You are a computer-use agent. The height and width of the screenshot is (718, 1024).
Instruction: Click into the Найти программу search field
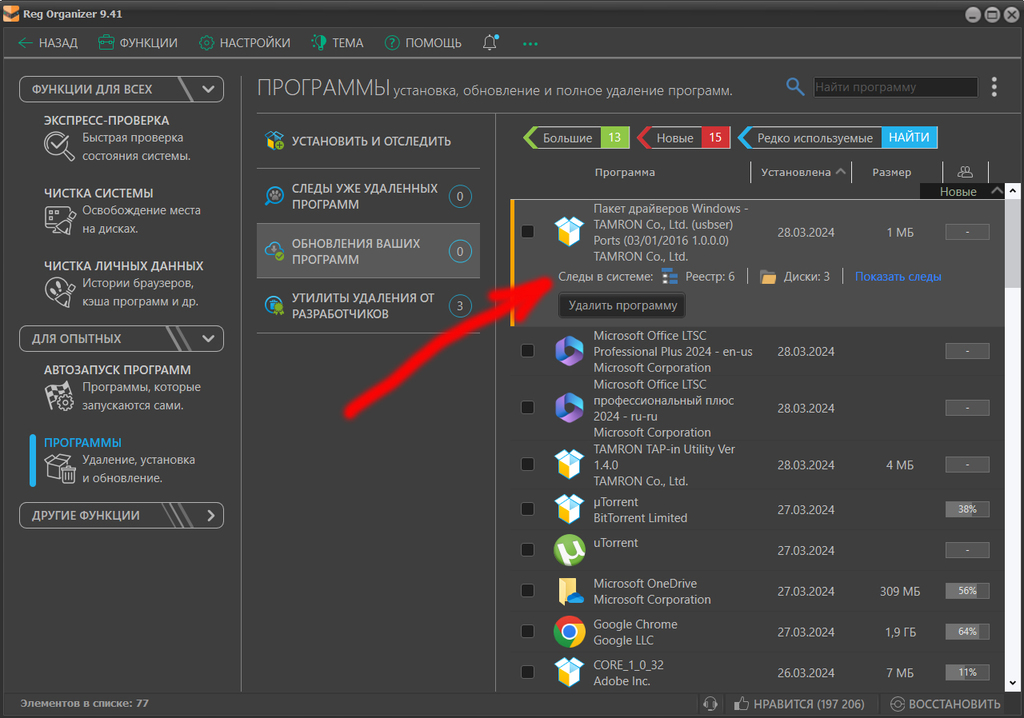[895, 87]
